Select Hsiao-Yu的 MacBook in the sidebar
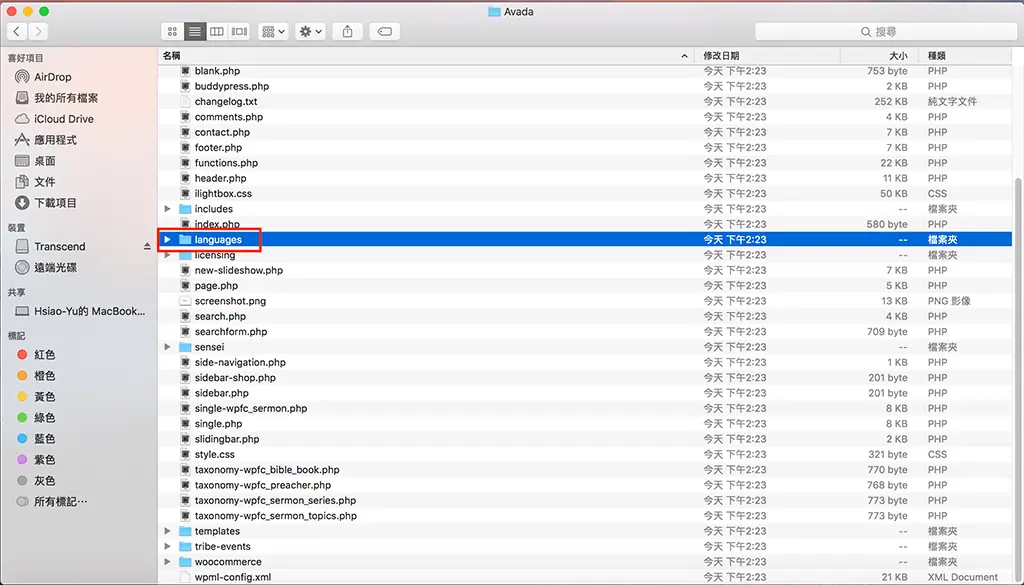 pos(80,311)
